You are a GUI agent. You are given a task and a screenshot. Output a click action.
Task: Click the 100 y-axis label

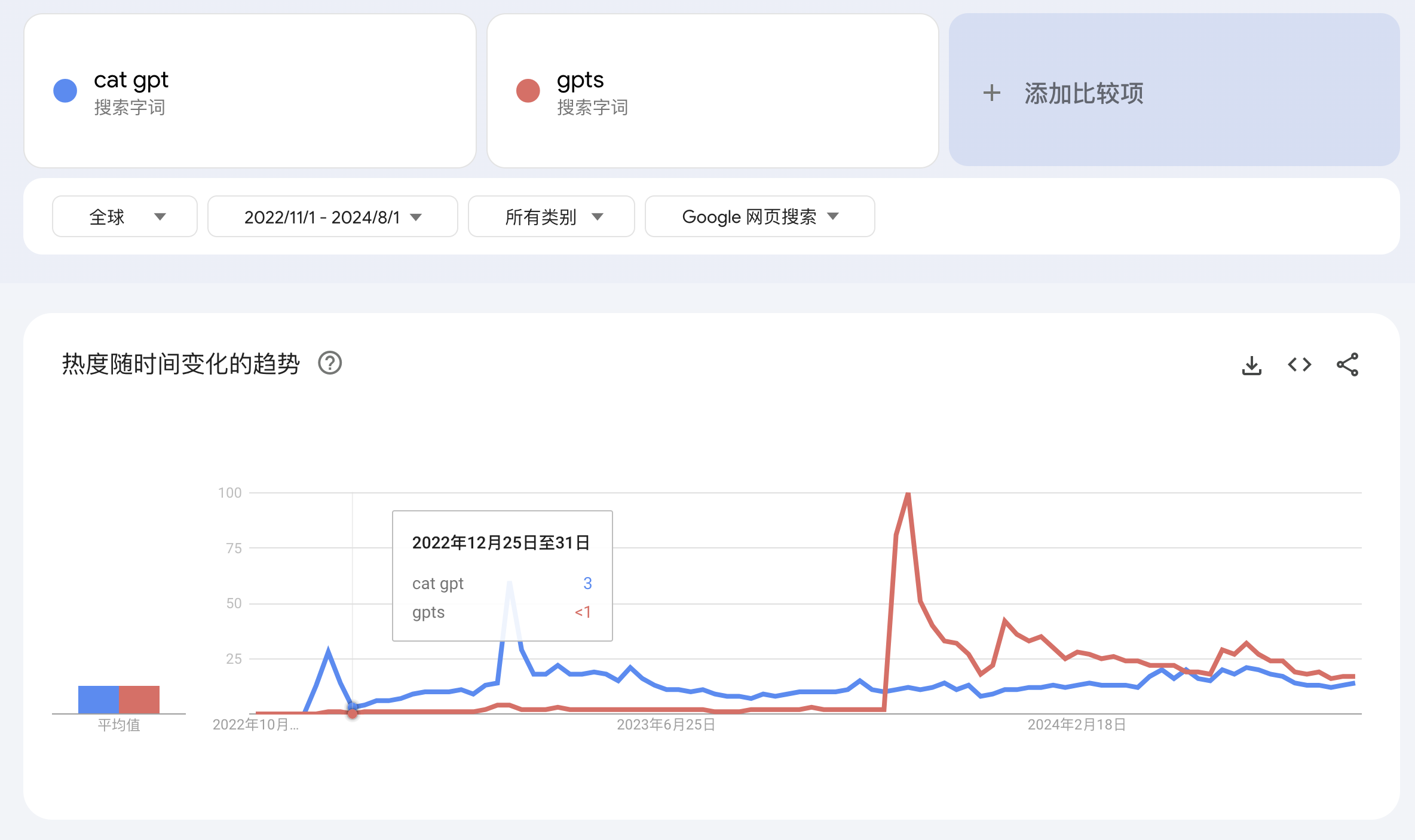click(x=230, y=493)
